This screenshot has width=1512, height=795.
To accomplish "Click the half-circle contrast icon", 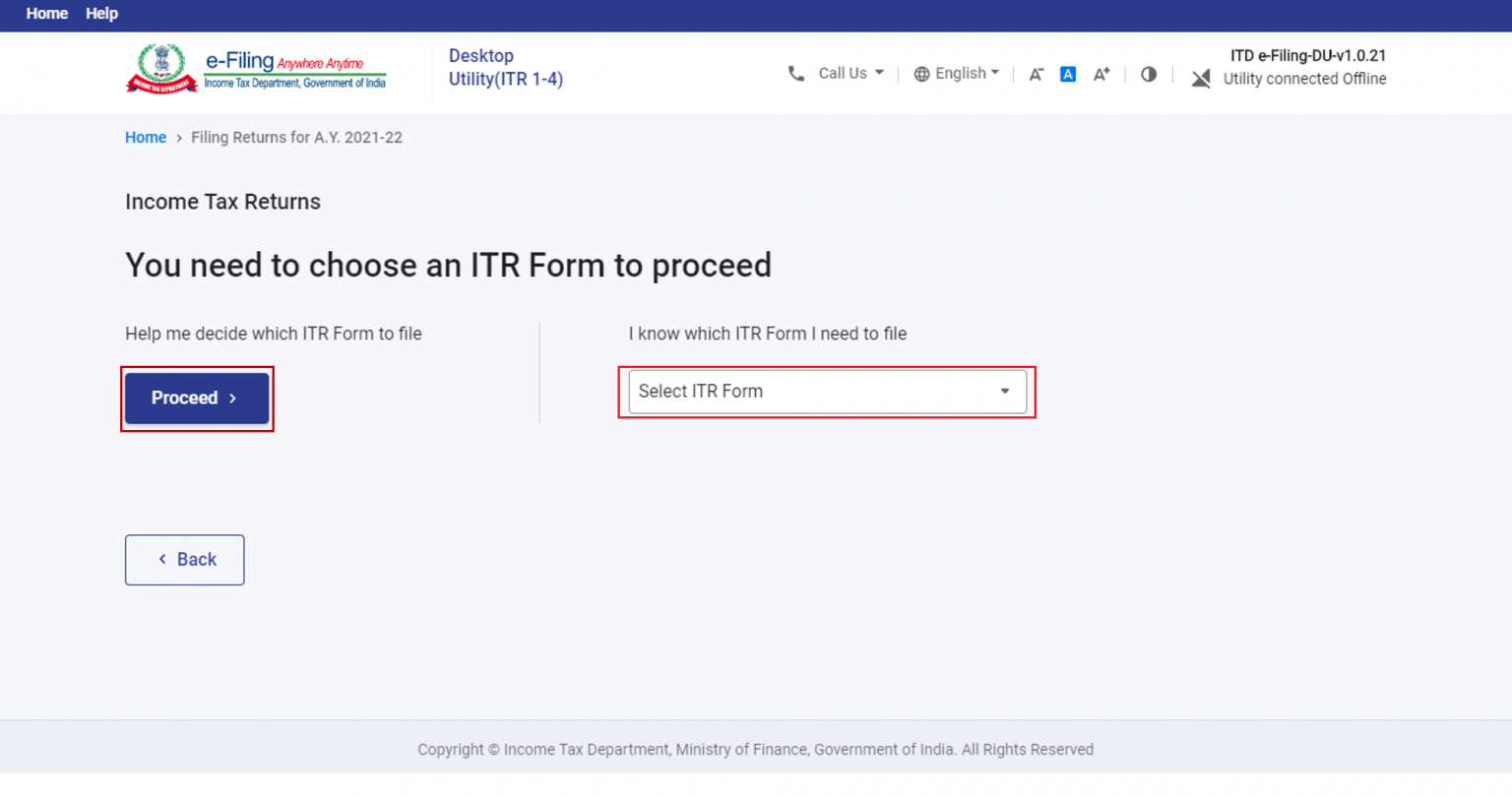I will click(x=1149, y=73).
